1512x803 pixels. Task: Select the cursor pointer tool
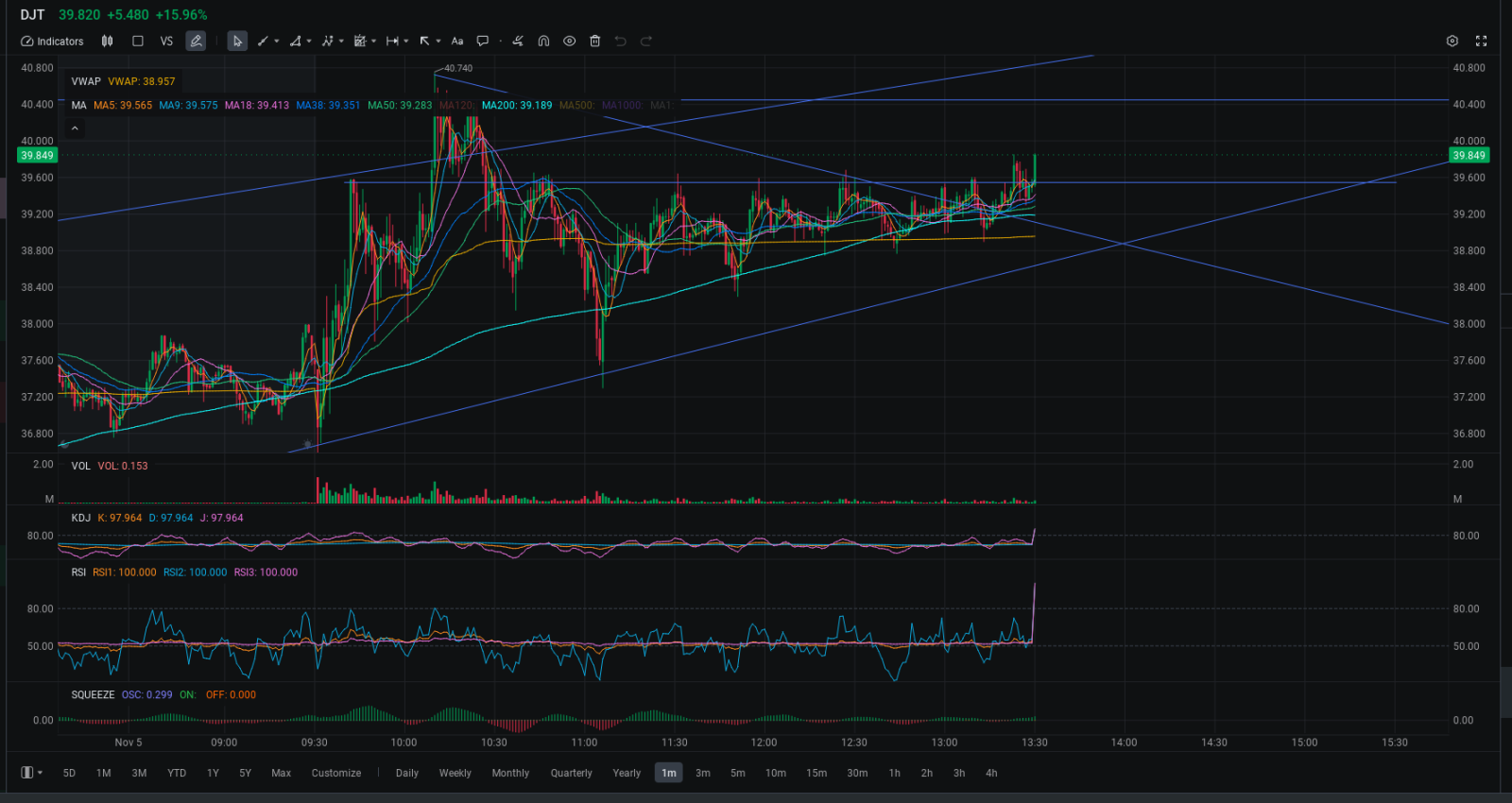(237, 42)
